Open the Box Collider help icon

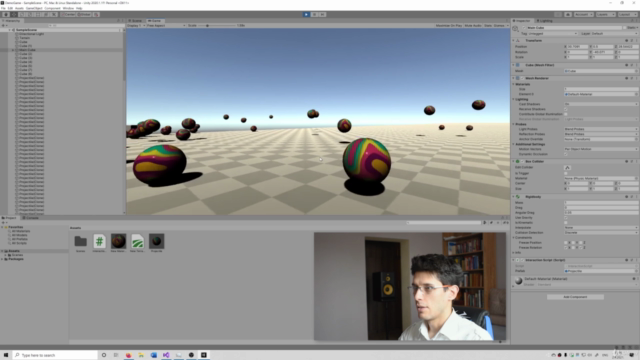tap(627, 161)
